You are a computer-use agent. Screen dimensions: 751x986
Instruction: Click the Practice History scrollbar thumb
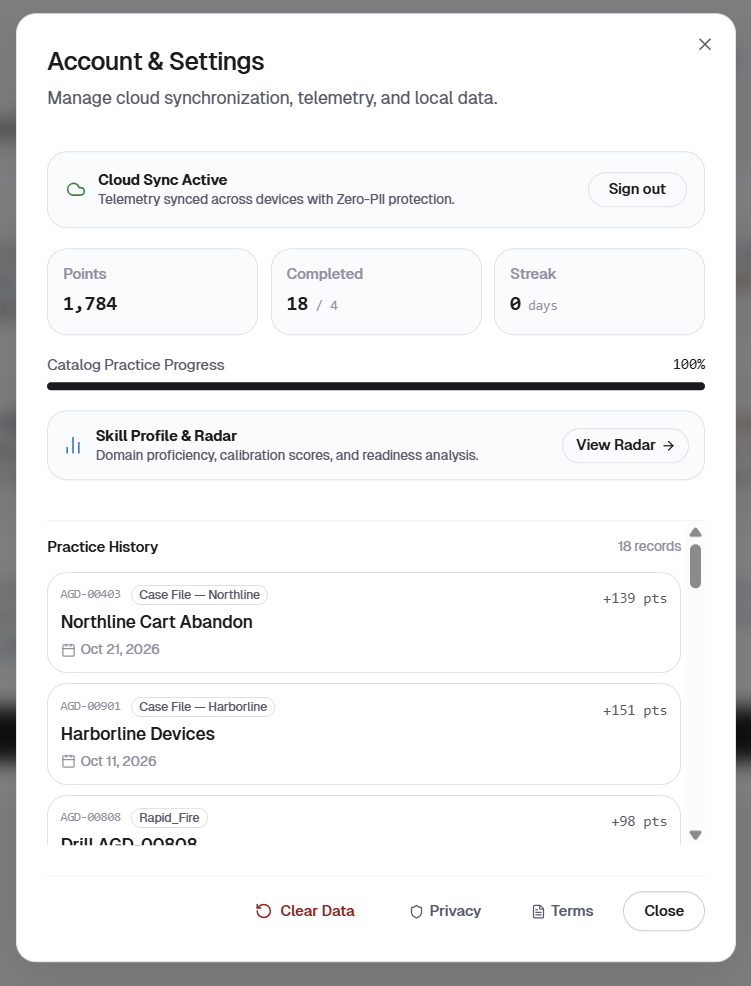point(695,566)
